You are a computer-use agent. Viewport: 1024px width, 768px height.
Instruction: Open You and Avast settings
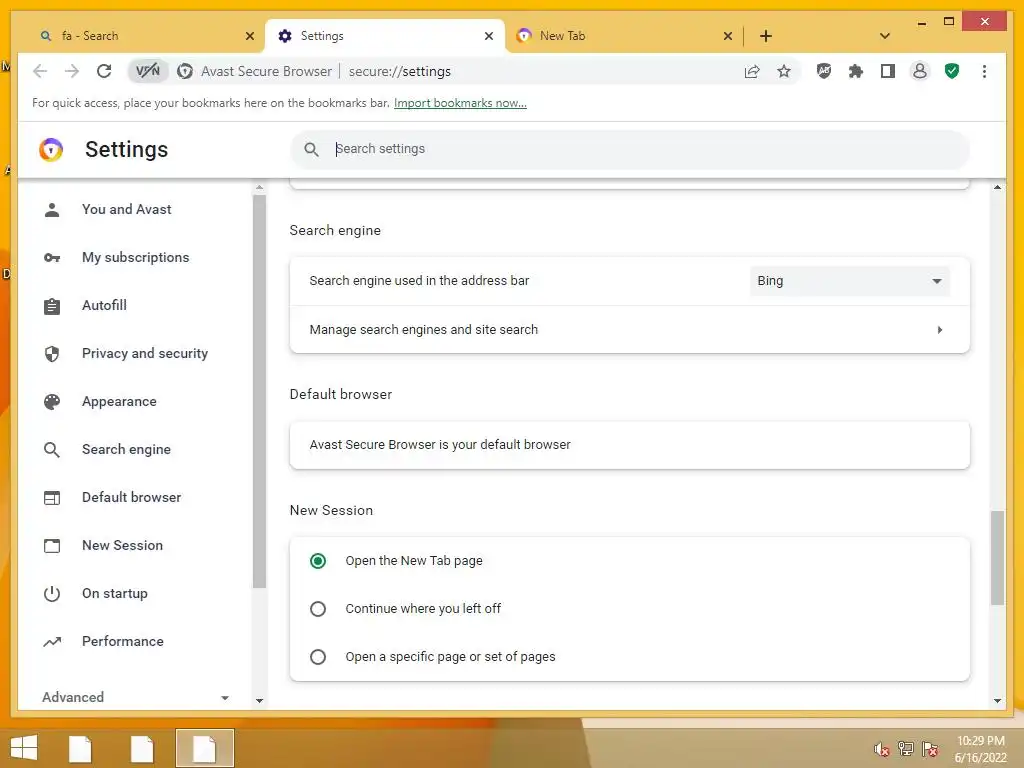[127, 210]
